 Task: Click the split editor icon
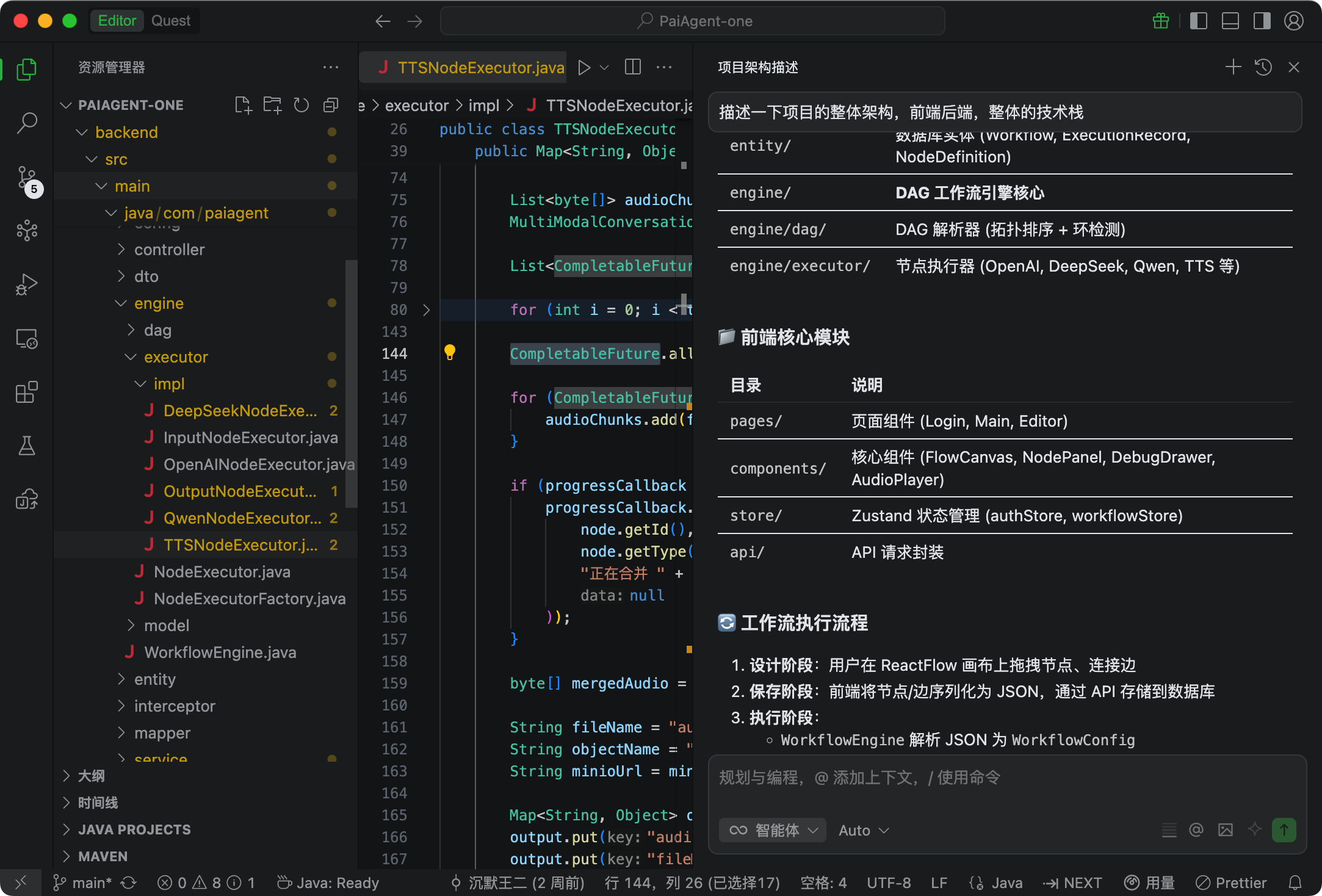[633, 67]
